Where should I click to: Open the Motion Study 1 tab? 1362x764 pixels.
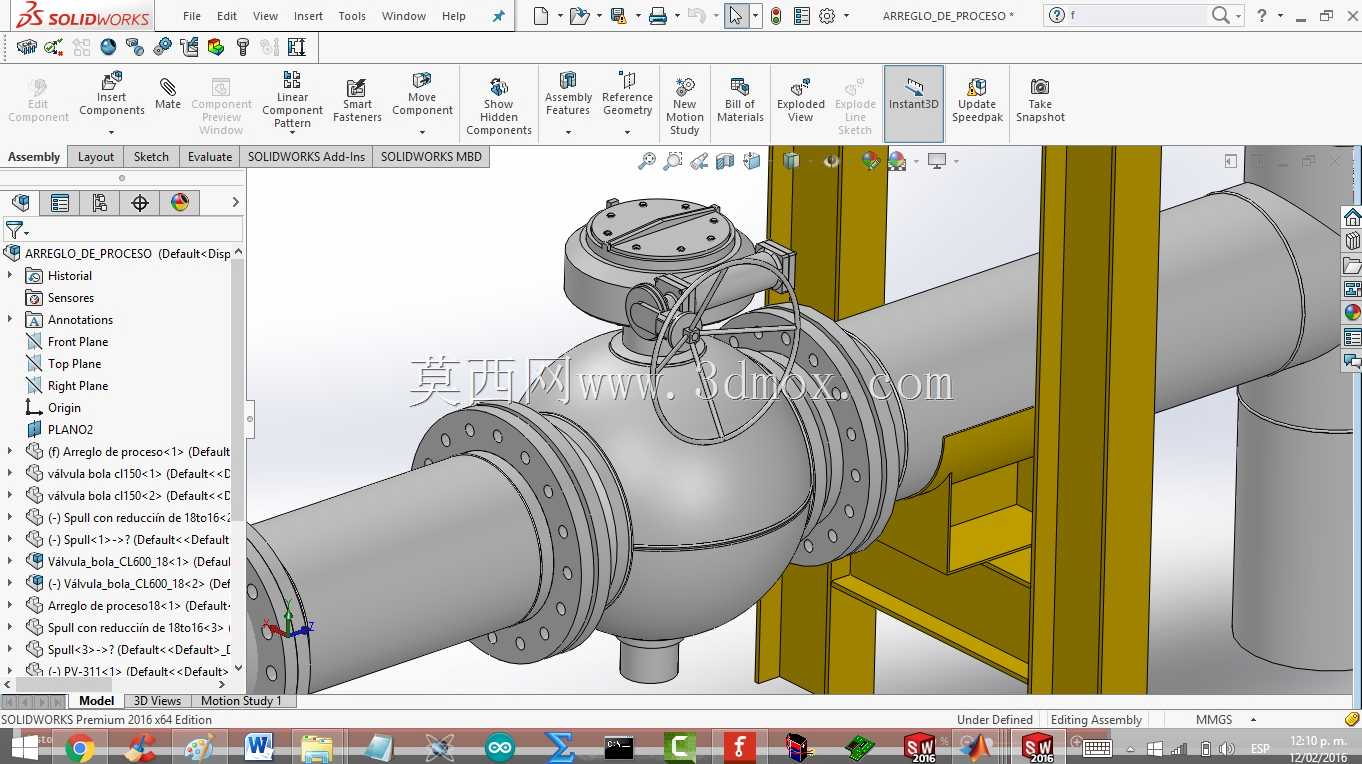[x=242, y=701]
